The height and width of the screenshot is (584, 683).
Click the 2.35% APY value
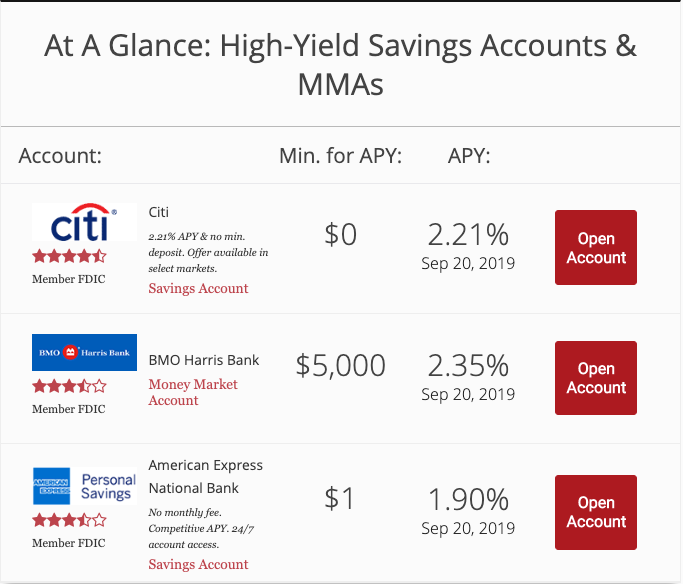click(468, 365)
